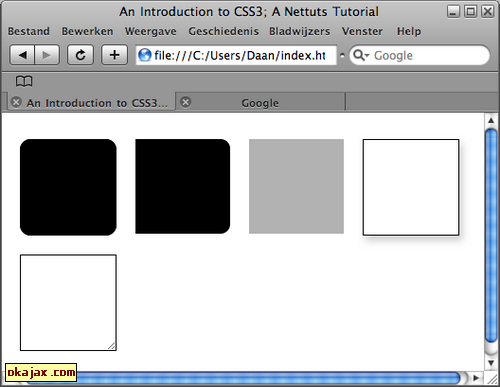500x387 pixels.
Task: Click the gray square box
Action: [296, 186]
